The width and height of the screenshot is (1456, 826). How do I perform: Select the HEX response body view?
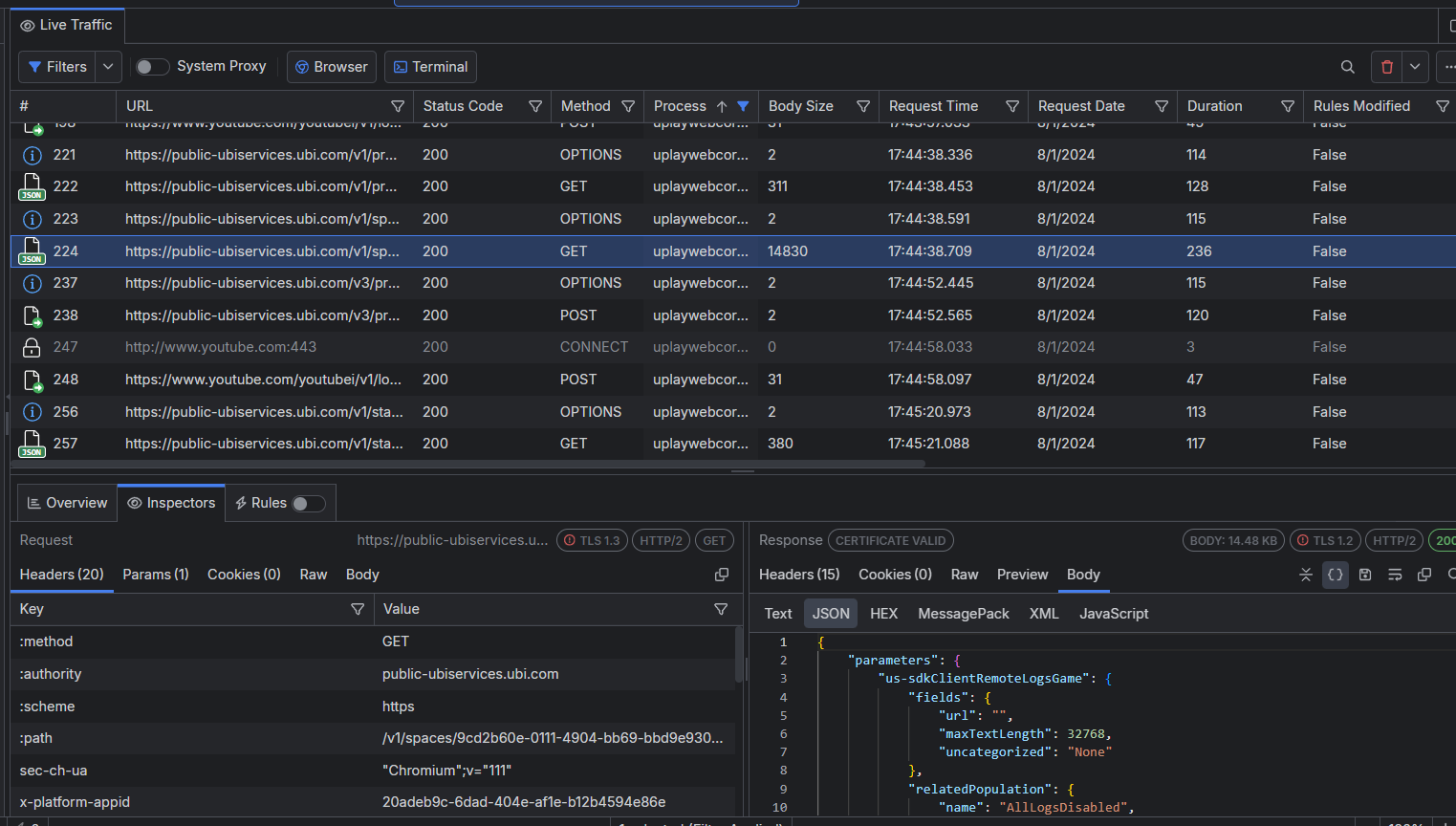(883, 614)
